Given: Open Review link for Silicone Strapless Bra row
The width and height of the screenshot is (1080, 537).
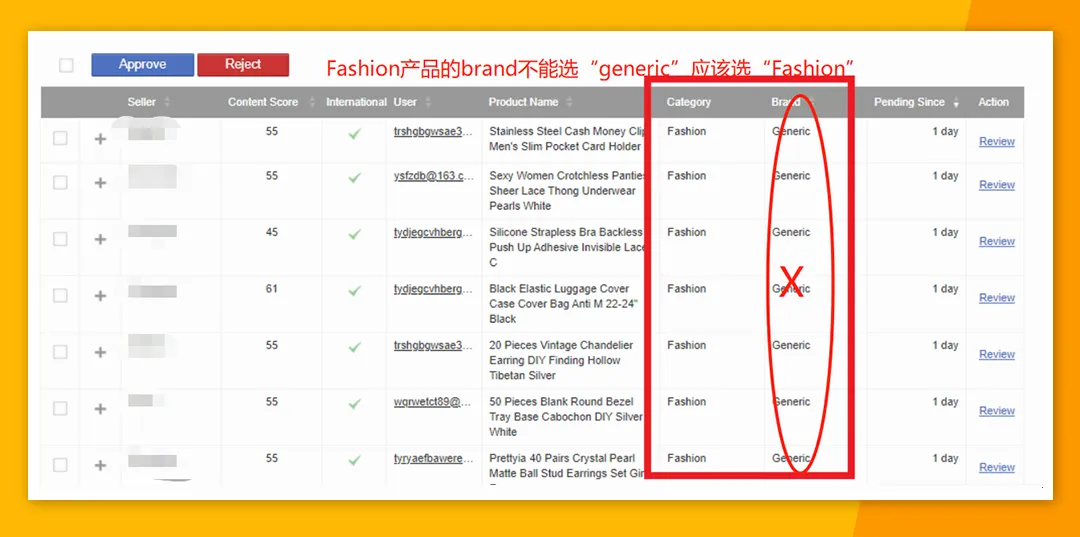Looking at the screenshot, I should click(997, 241).
